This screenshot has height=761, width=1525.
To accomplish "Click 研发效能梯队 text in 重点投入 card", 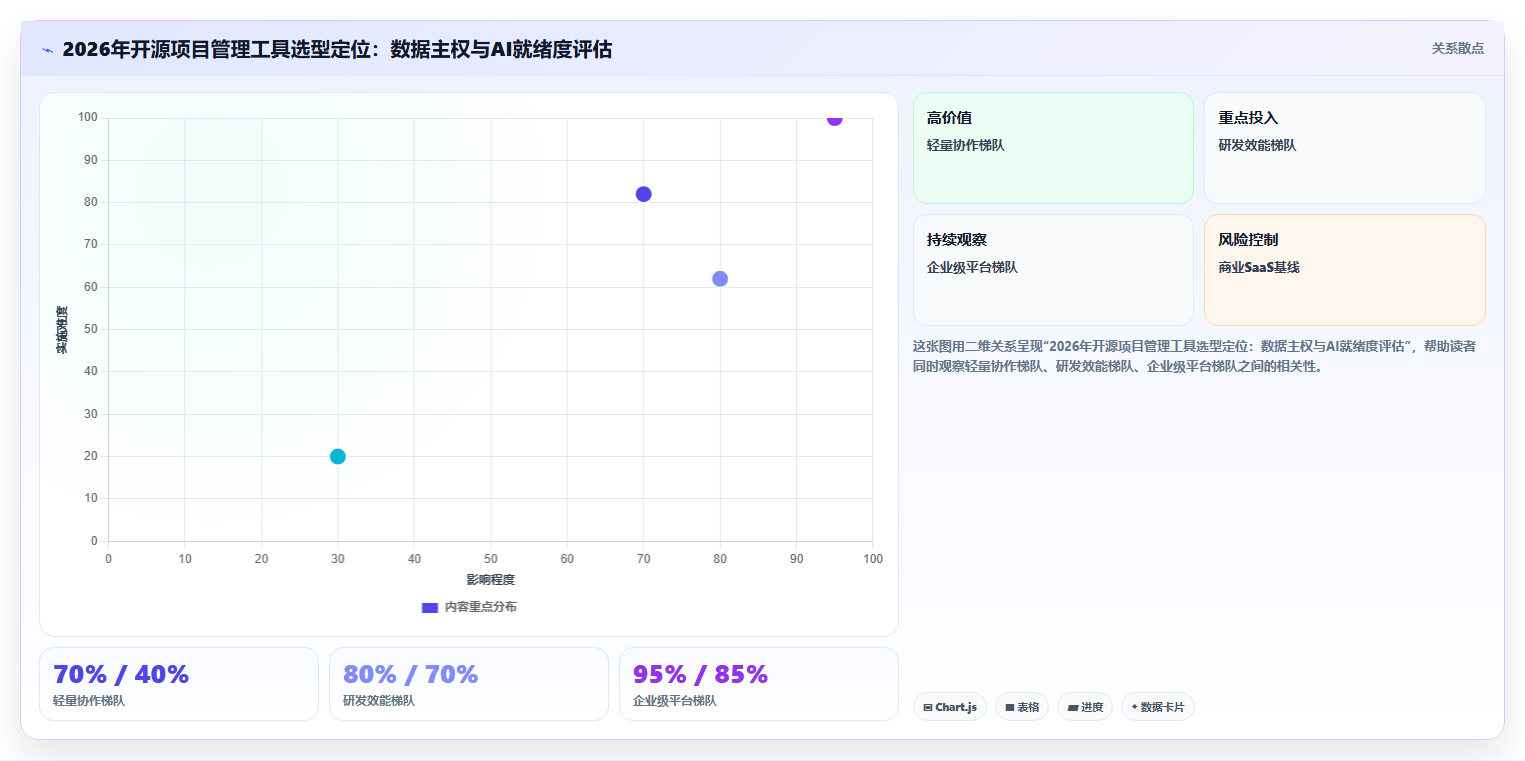I will click(x=1257, y=145).
